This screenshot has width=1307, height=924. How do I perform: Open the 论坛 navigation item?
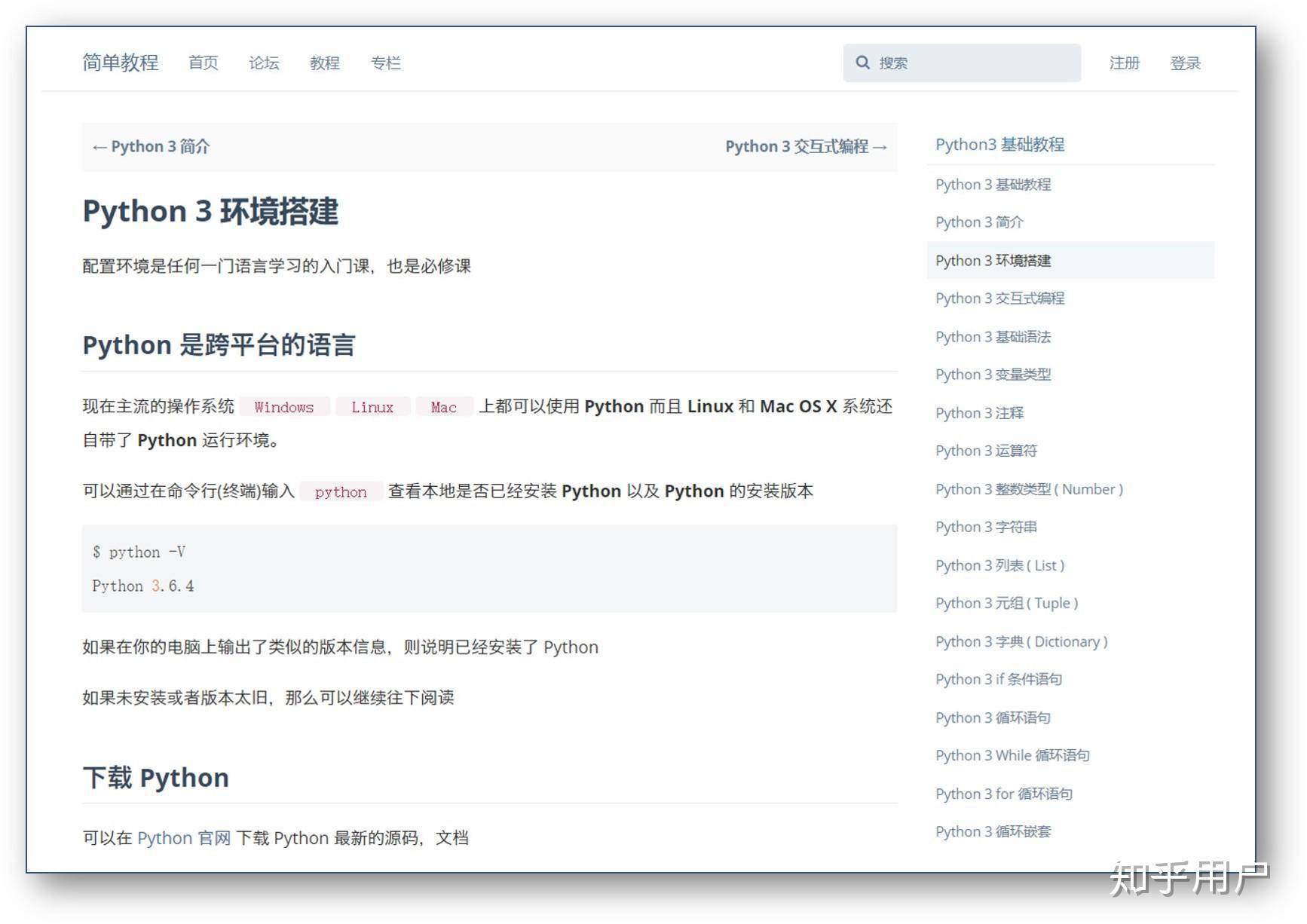tap(264, 63)
